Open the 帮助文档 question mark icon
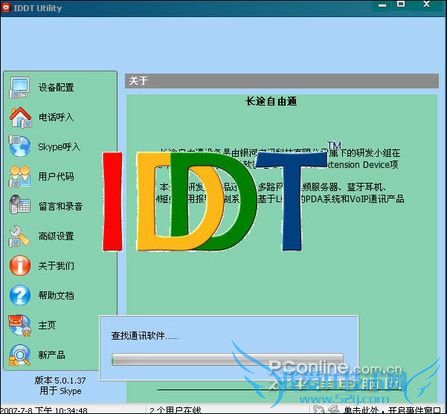 pyautogui.click(x=20, y=295)
